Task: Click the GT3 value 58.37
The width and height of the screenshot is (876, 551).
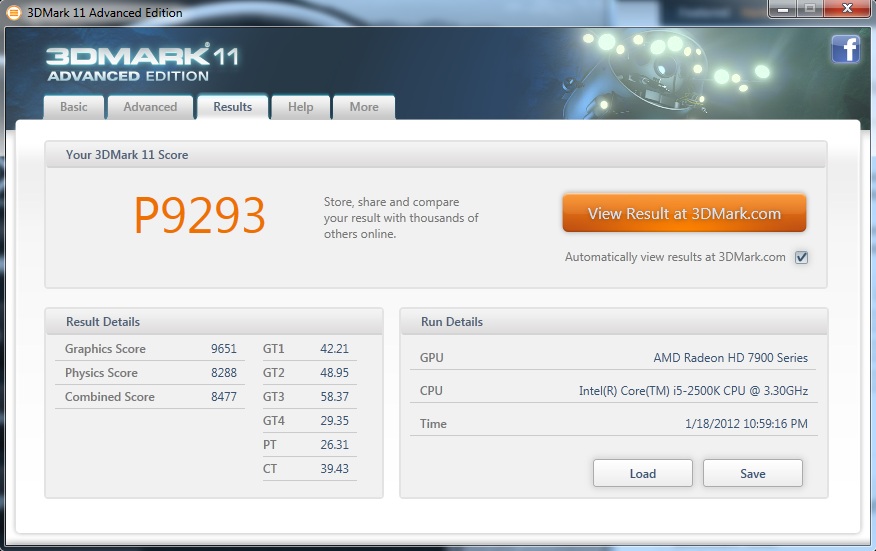Action: 334,397
